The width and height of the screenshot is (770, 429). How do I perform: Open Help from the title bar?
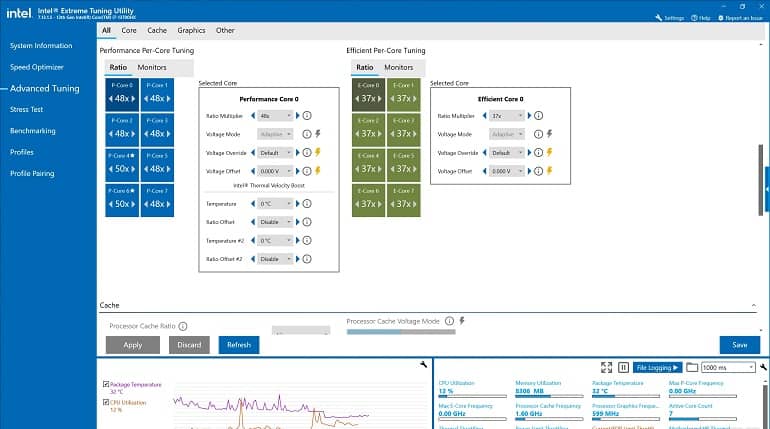(701, 18)
